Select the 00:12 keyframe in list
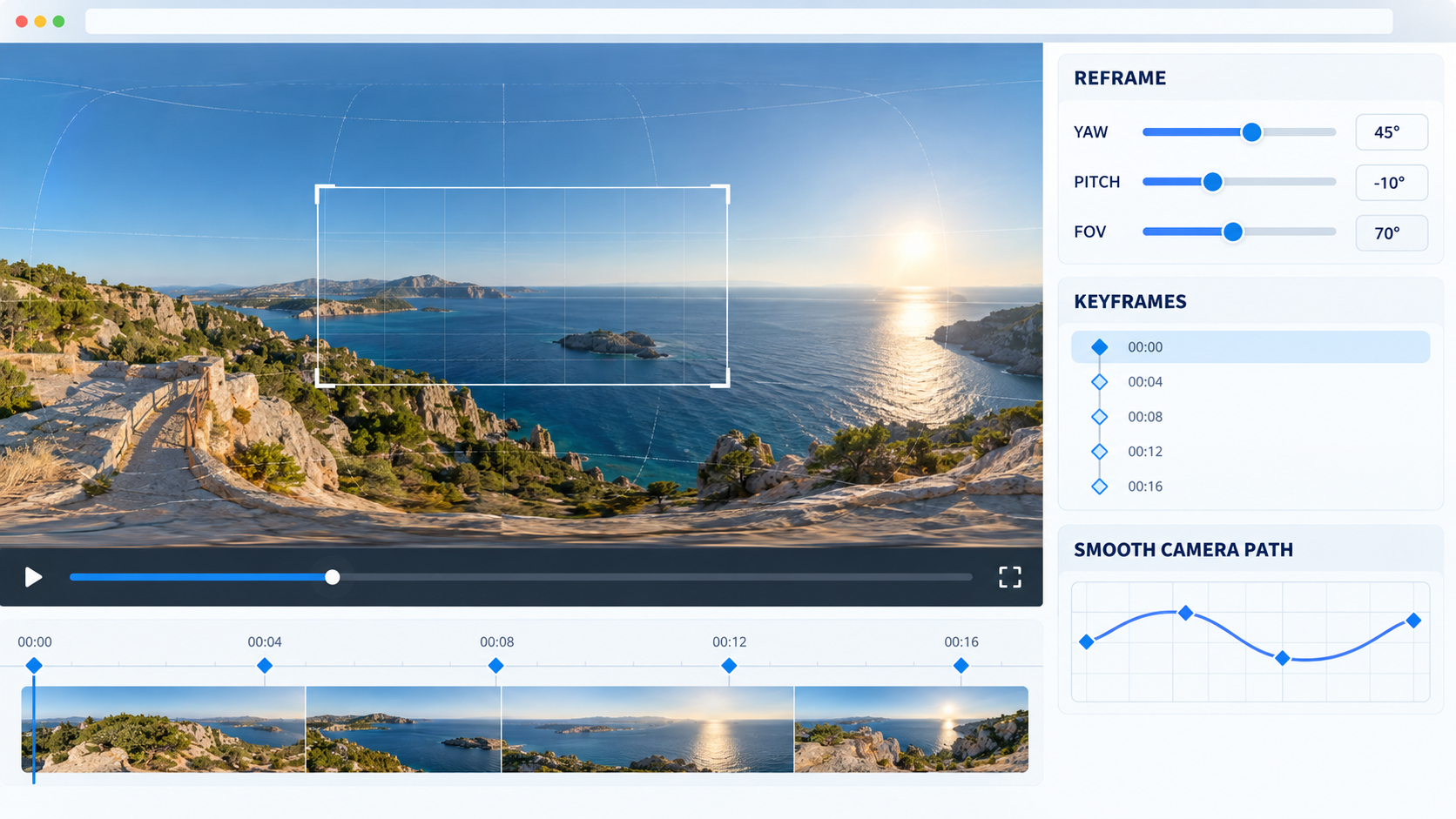The height and width of the screenshot is (819, 1456). click(x=1250, y=451)
